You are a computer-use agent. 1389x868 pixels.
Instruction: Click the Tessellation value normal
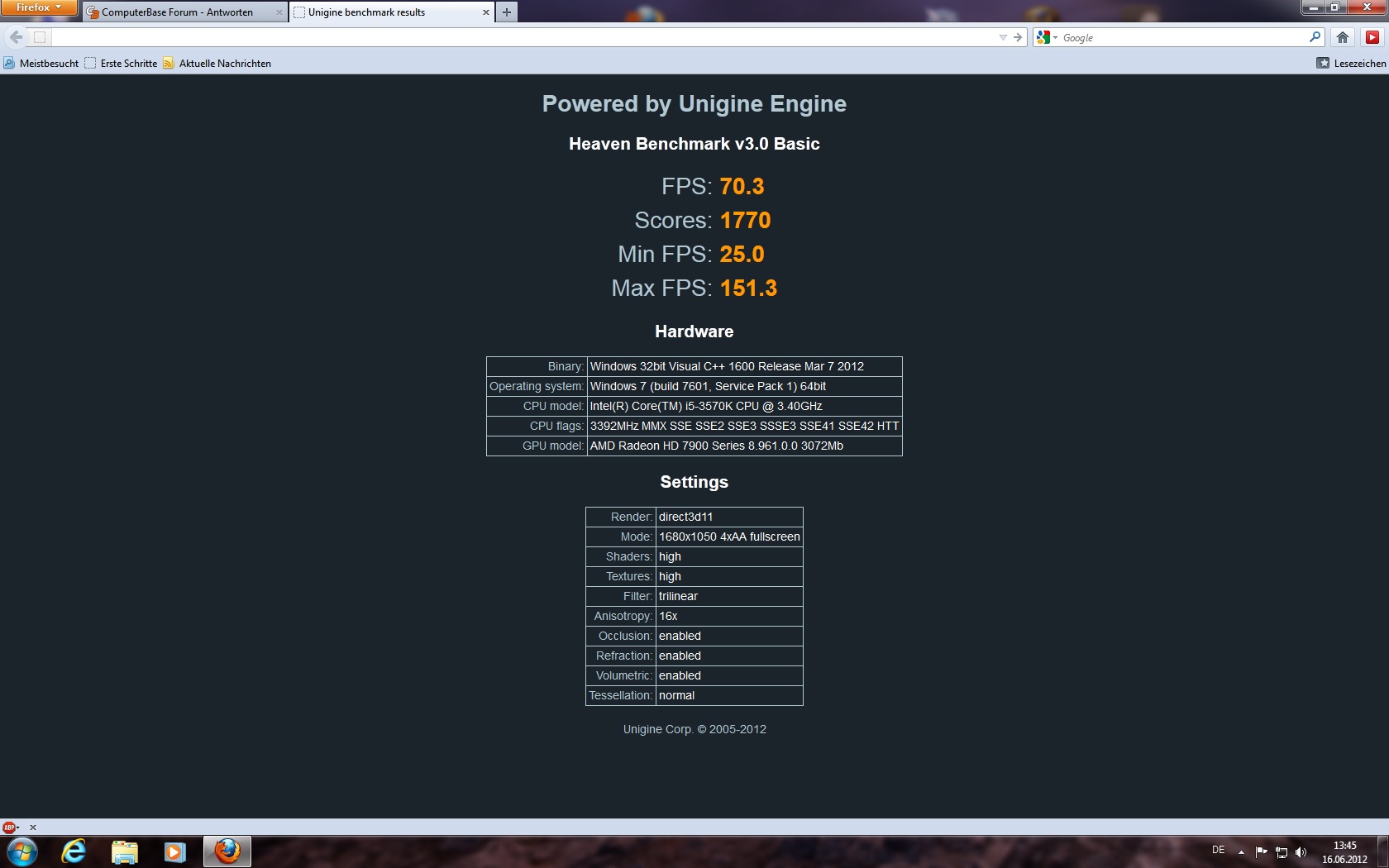coord(676,695)
